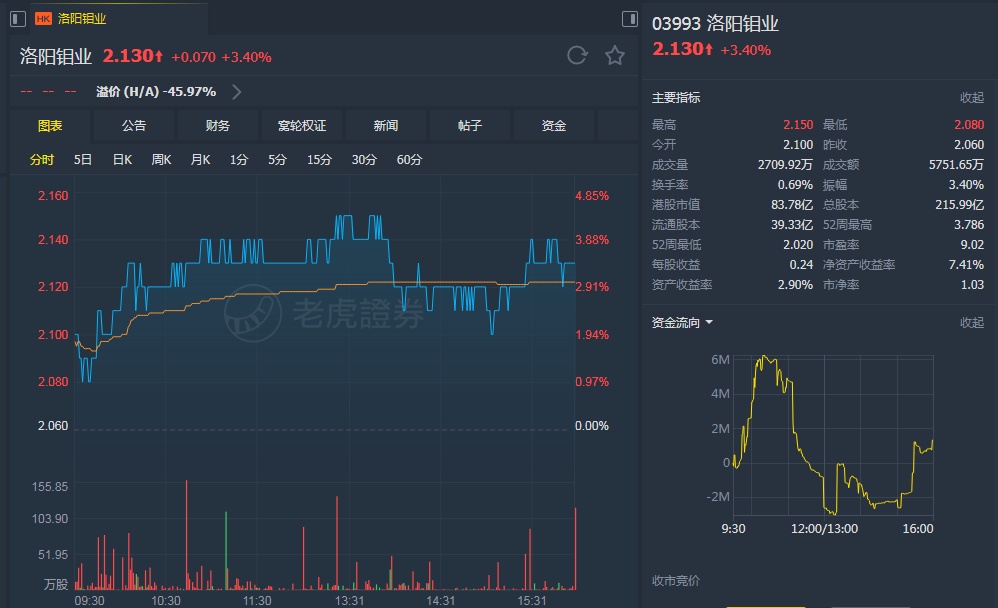The width and height of the screenshot is (998, 608).
Task: Click the 昨收 value 2.060
Action: point(969,145)
